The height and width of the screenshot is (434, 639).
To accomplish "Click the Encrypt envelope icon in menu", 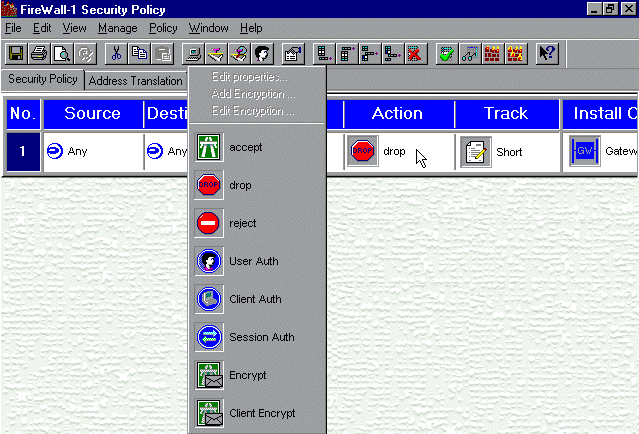I will (209, 375).
